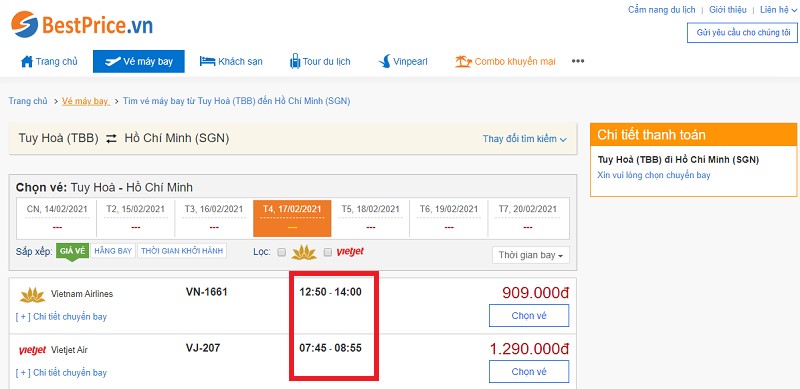Select the Khách sạn bed icon

[x=207, y=61]
